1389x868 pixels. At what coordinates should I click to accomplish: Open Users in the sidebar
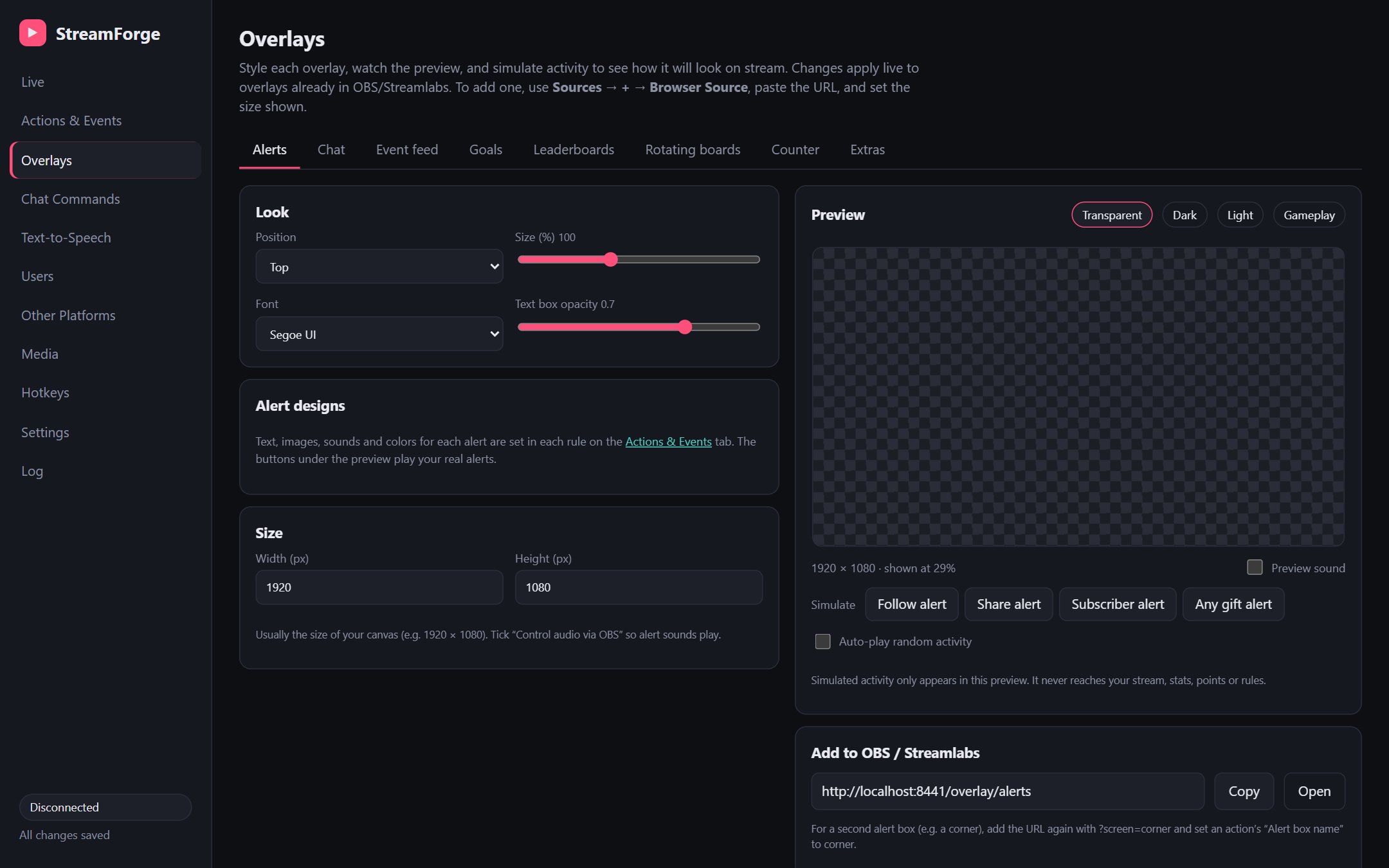(x=105, y=276)
